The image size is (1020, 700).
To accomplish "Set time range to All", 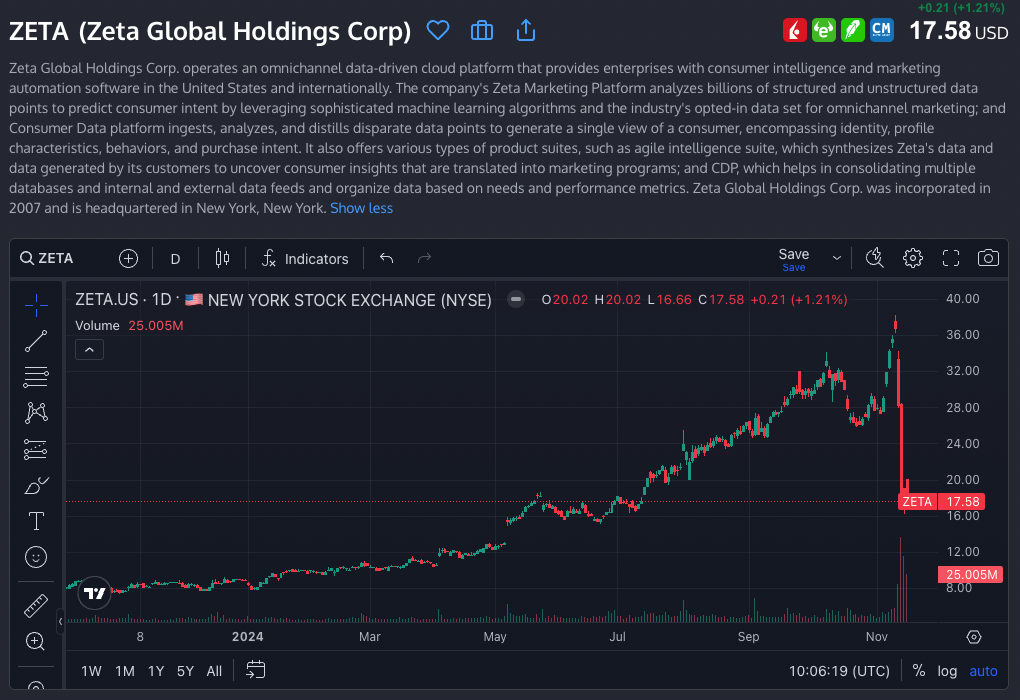I will [214, 671].
